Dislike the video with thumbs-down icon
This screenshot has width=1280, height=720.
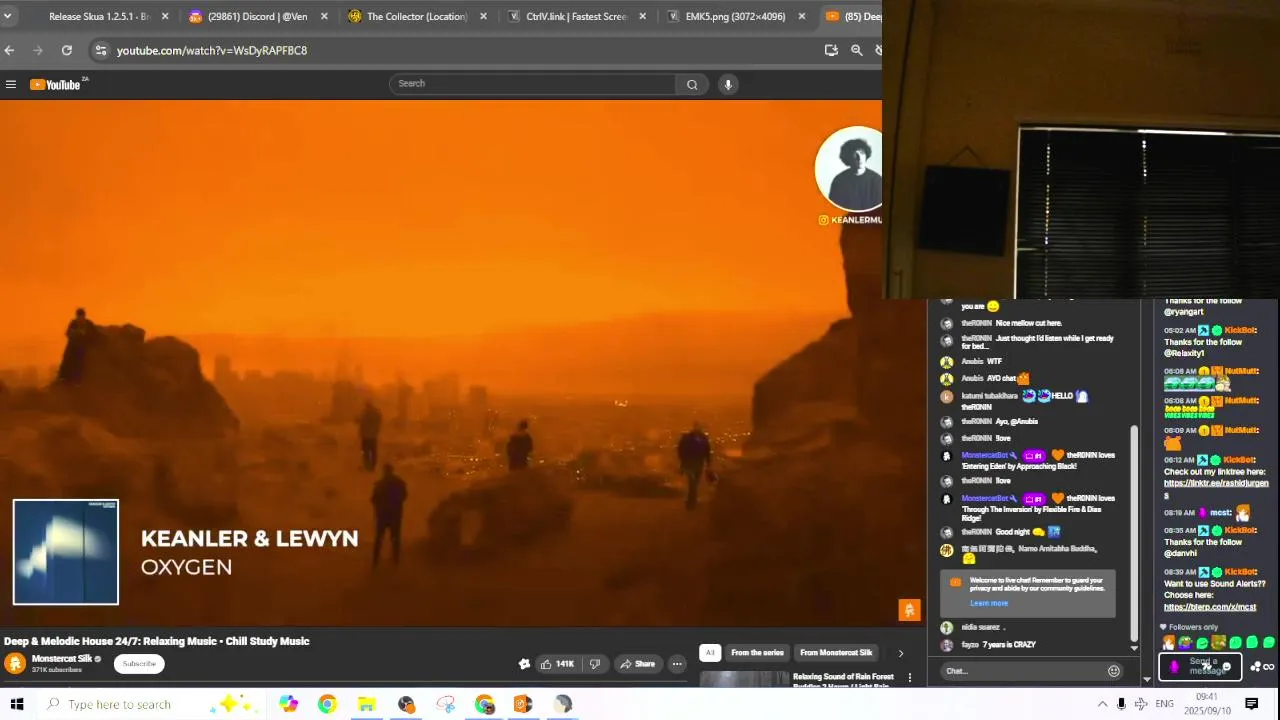click(x=595, y=664)
